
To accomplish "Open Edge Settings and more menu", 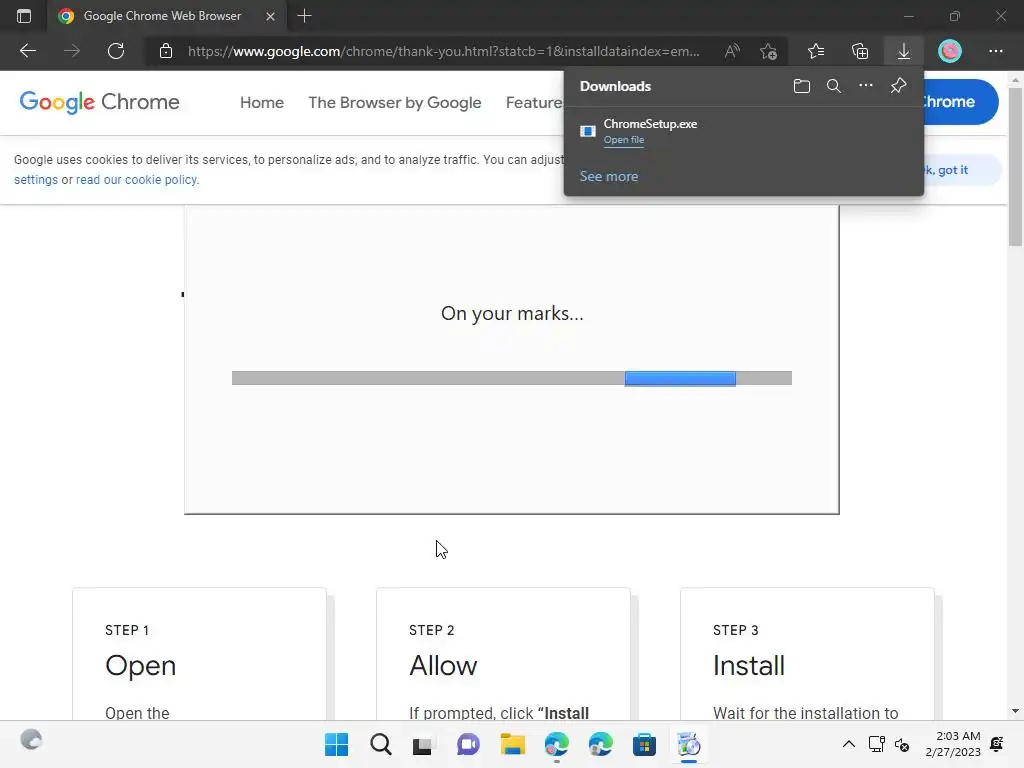I will (x=995, y=51).
